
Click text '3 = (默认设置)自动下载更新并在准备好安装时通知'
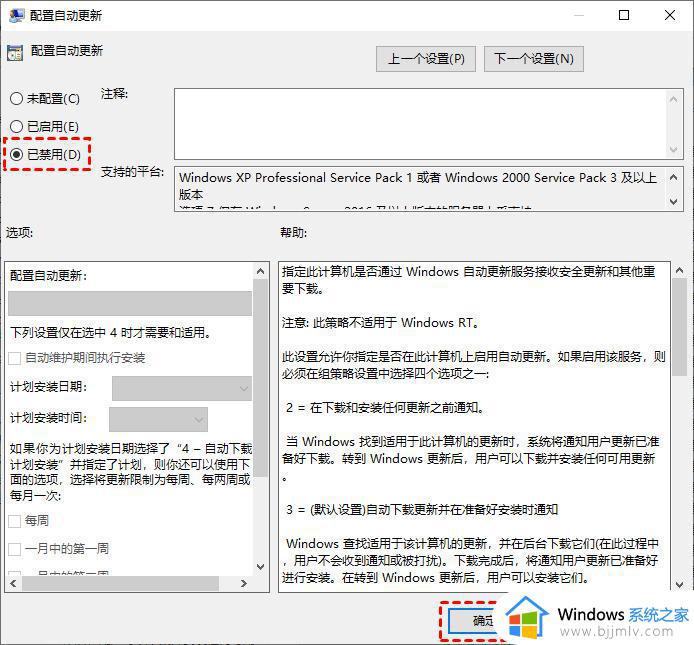tap(421, 510)
